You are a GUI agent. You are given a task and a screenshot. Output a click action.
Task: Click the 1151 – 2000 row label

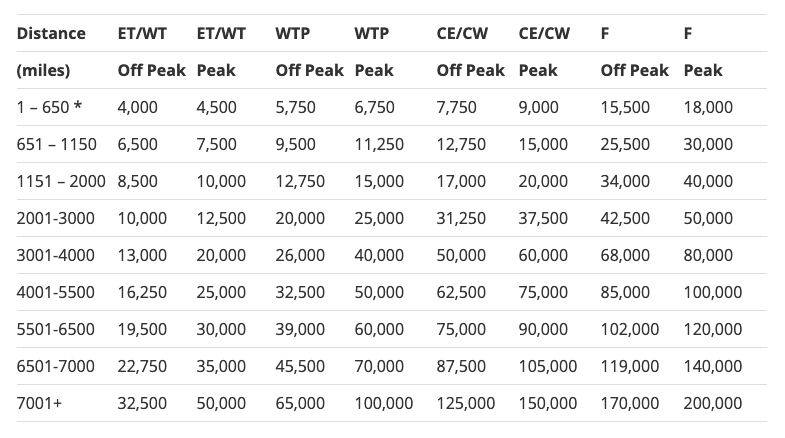[61, 181]
